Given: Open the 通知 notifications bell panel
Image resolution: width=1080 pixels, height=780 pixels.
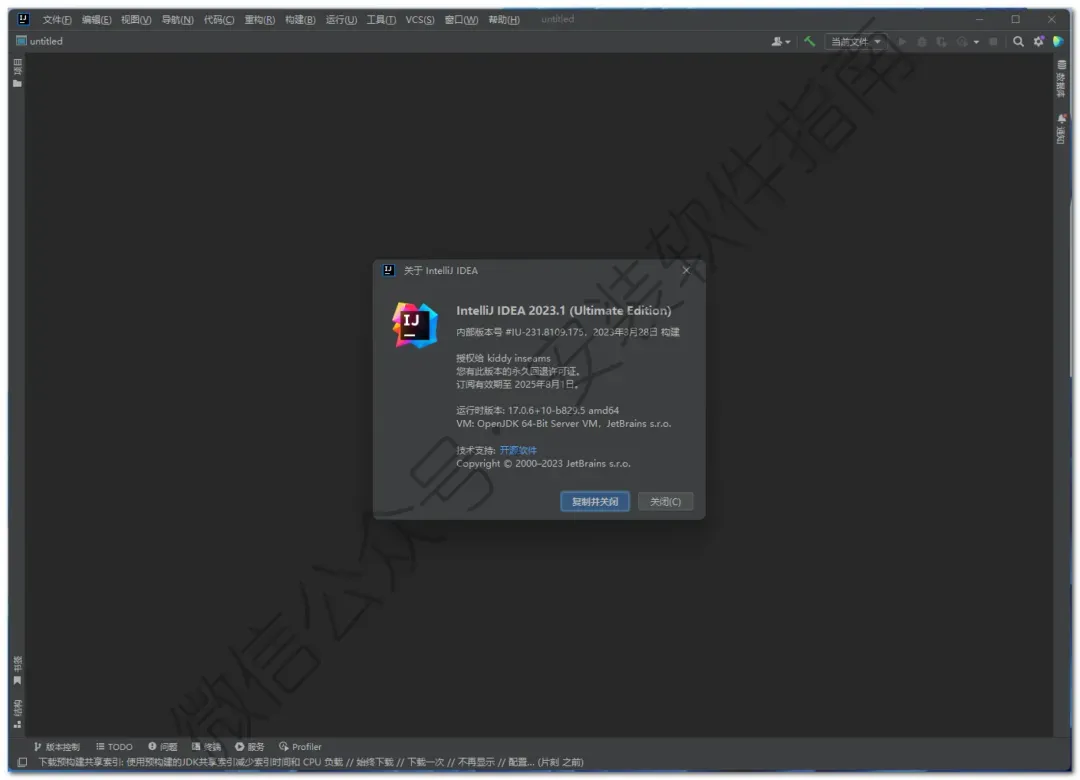Looking at the screenshot, I should click(x=1061, y=130).
